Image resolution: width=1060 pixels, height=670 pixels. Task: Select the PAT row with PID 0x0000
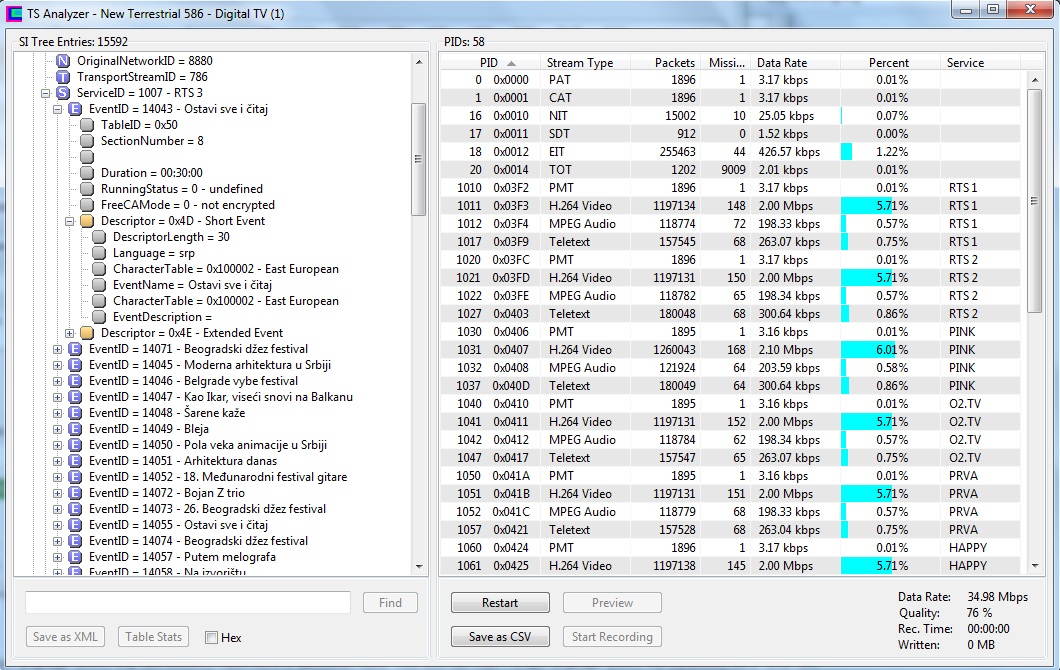click(x=730, y=80)
